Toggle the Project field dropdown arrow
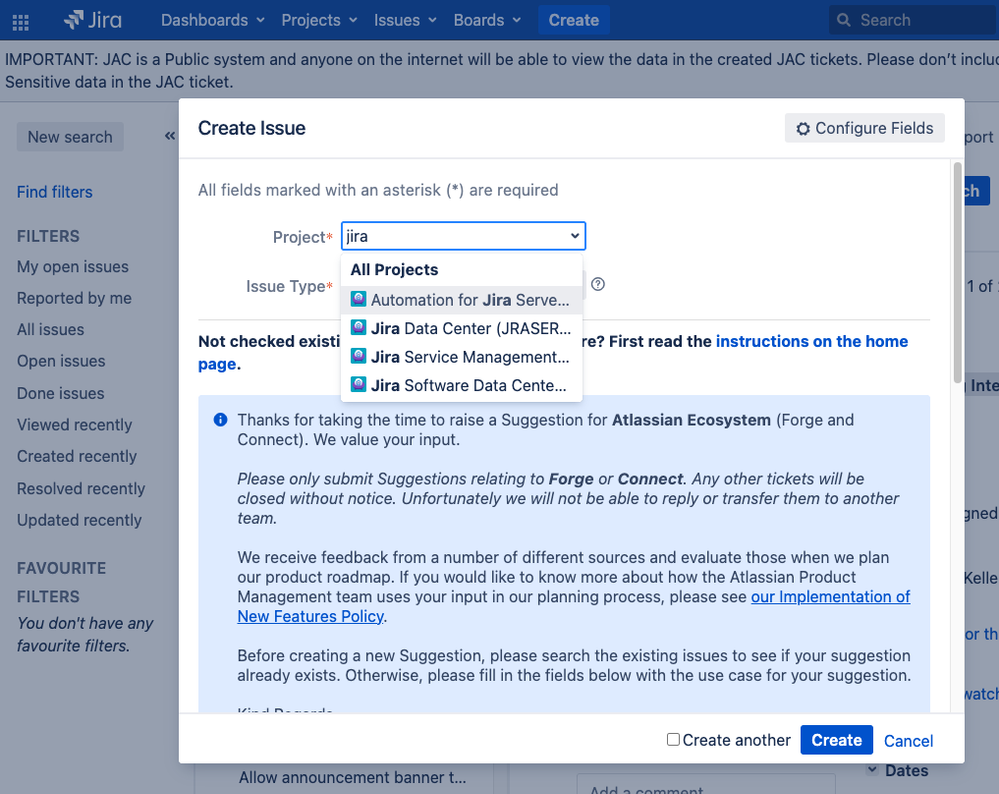 (575, 236)
